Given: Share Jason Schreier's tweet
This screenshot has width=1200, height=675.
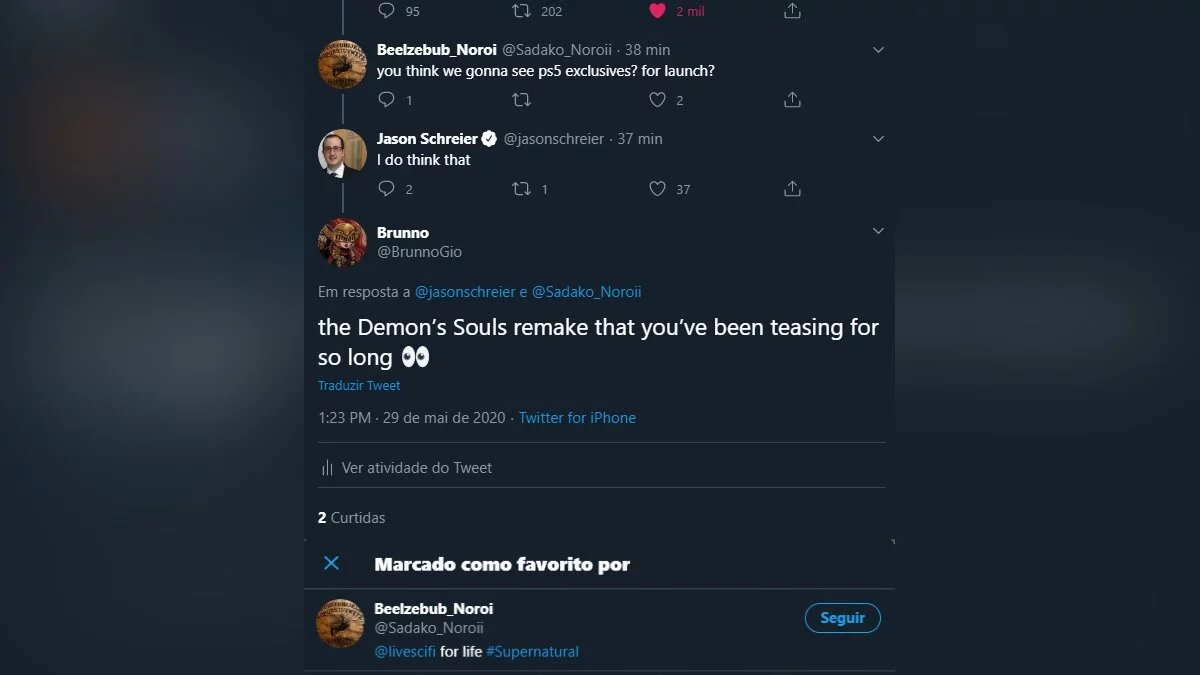Looking at the screenshot, I should tap(792, 189).
